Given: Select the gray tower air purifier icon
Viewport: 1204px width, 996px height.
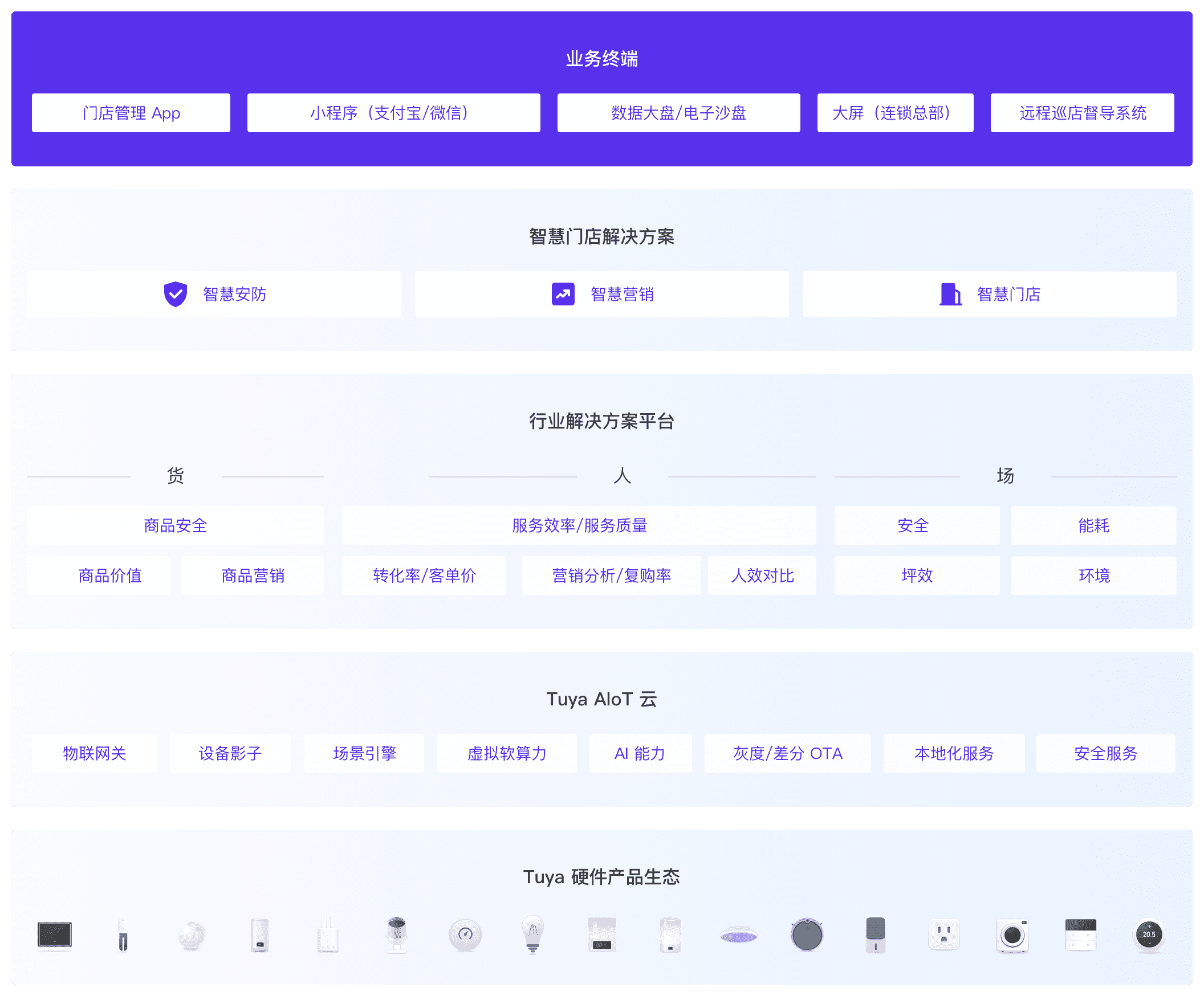Looking at the screenshot, I should 876,935.
